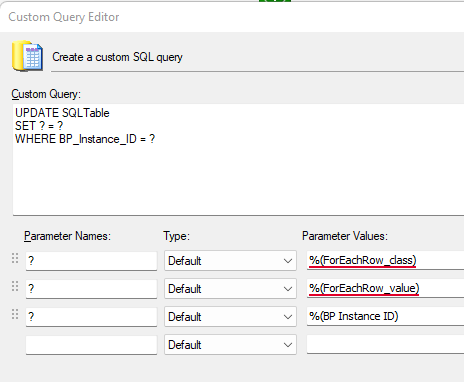Click the Custom Query label

[x=46, y=94]
